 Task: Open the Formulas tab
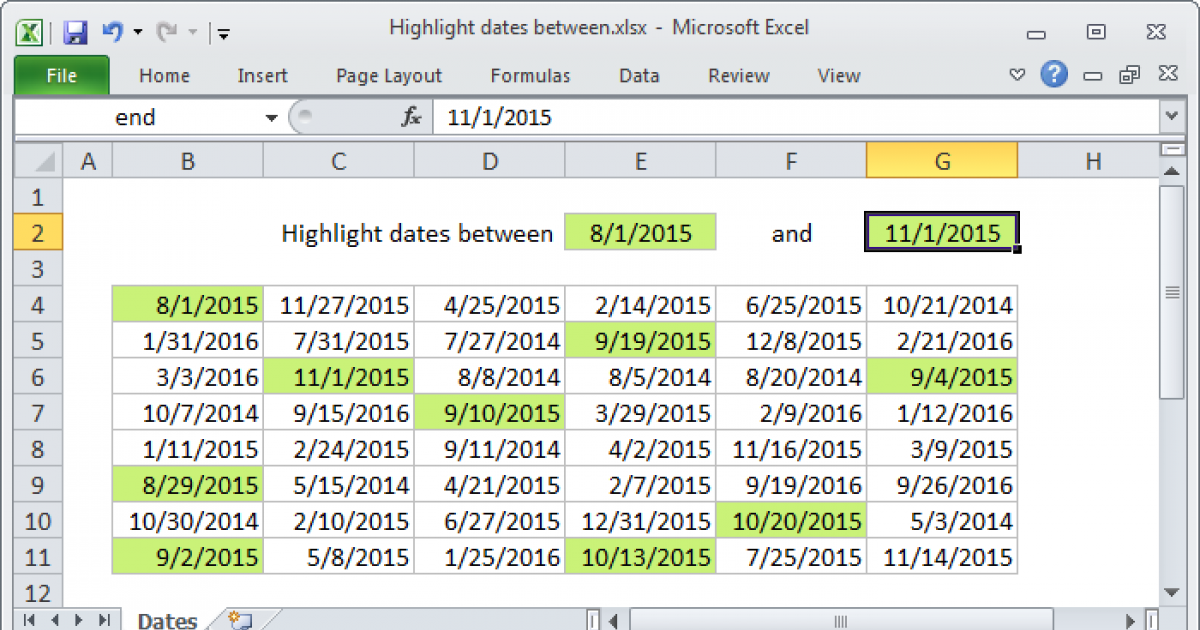pos(530,76)
